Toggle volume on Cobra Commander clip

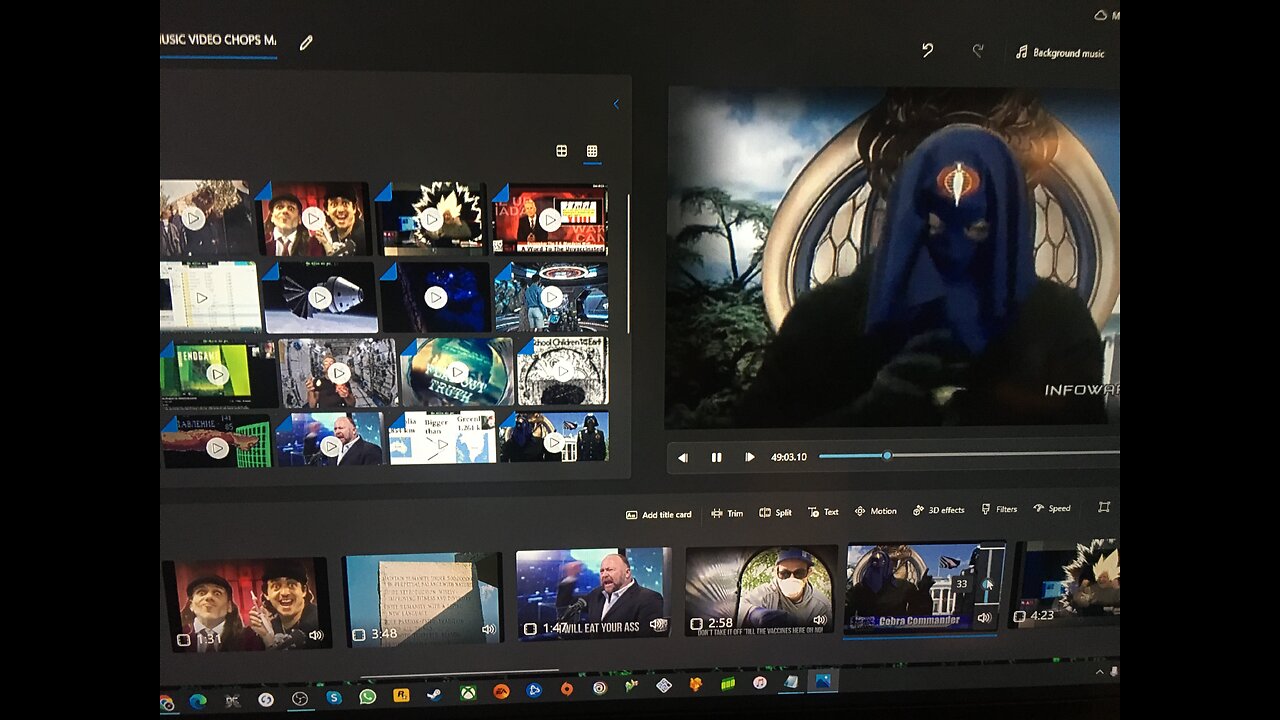984,618
